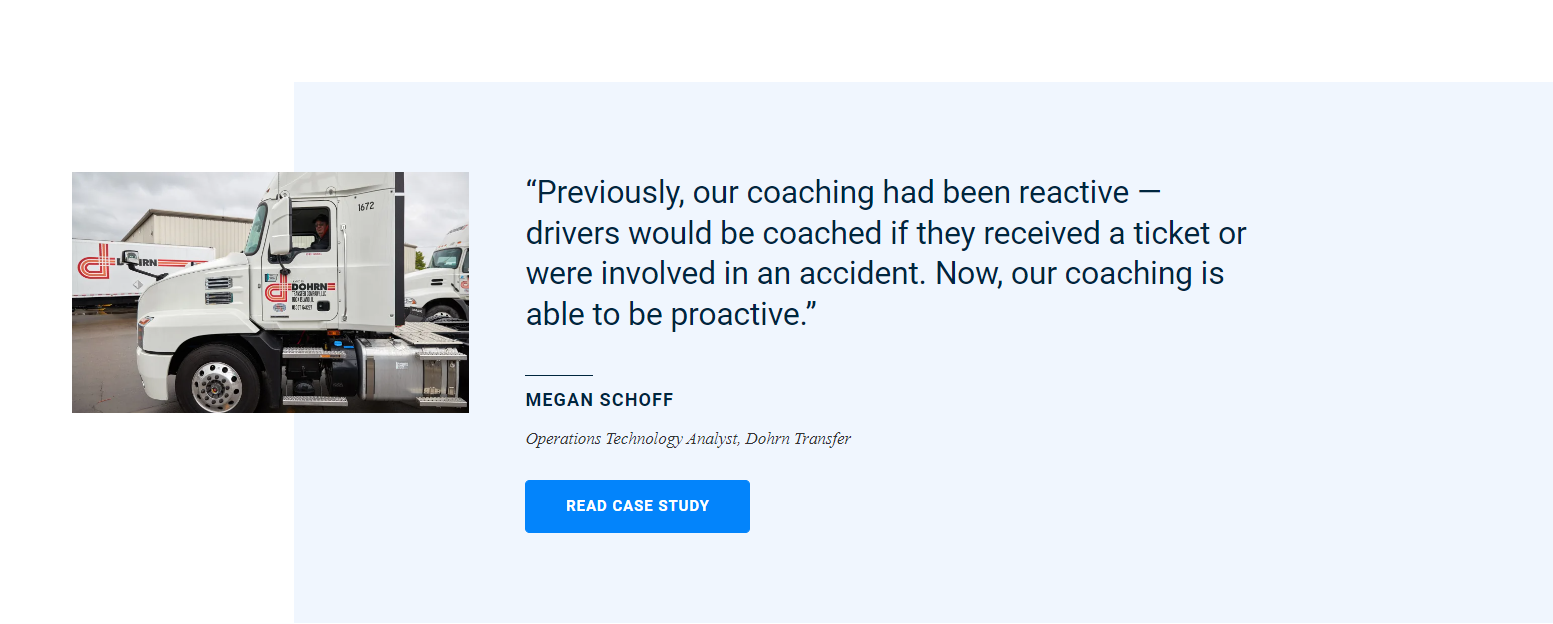Click the metal cab steps below the door
Viewport: 1553px width, 624px height.
tap(314, 377)
